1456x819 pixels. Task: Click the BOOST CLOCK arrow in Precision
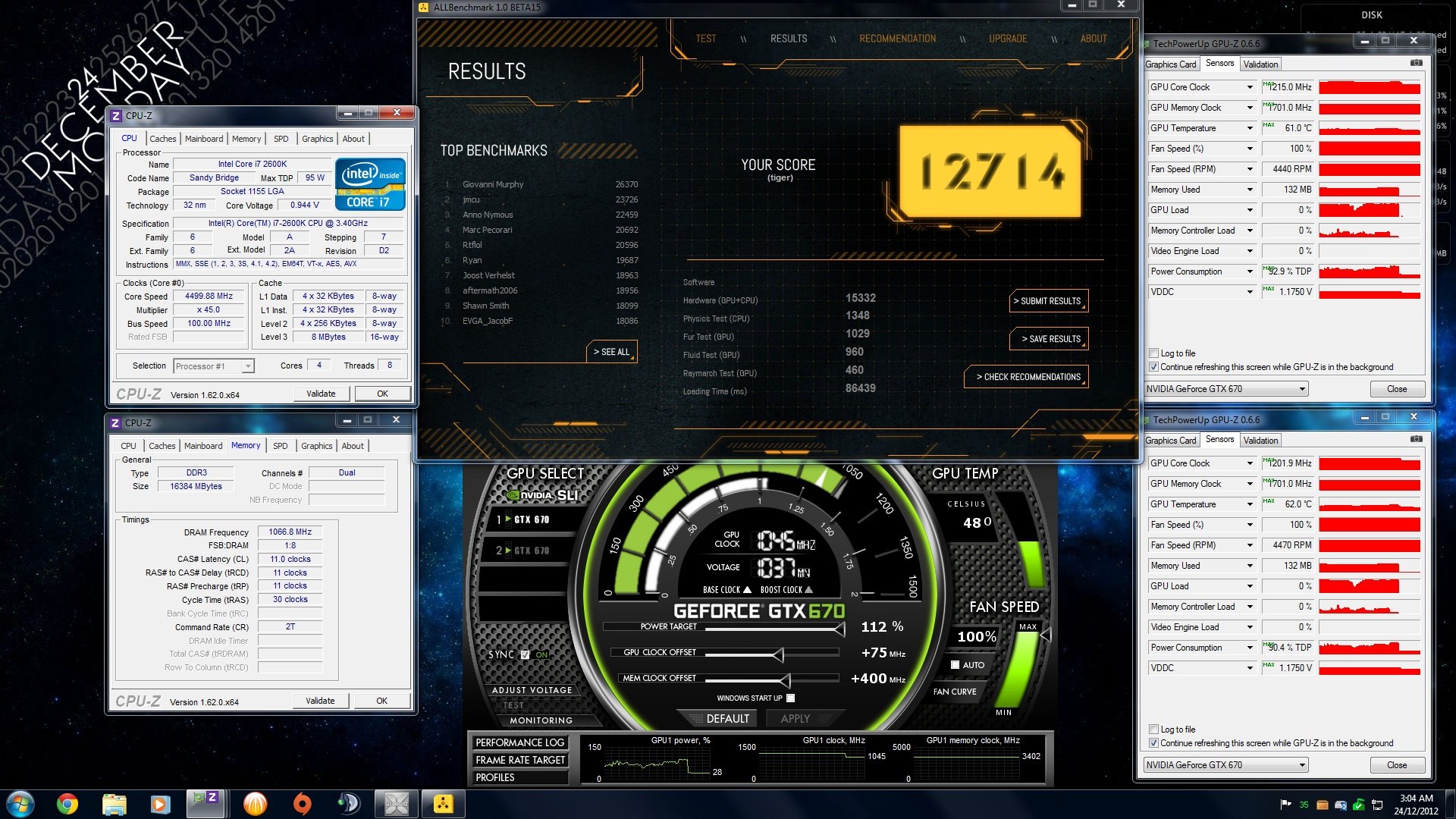coord(808,589)
